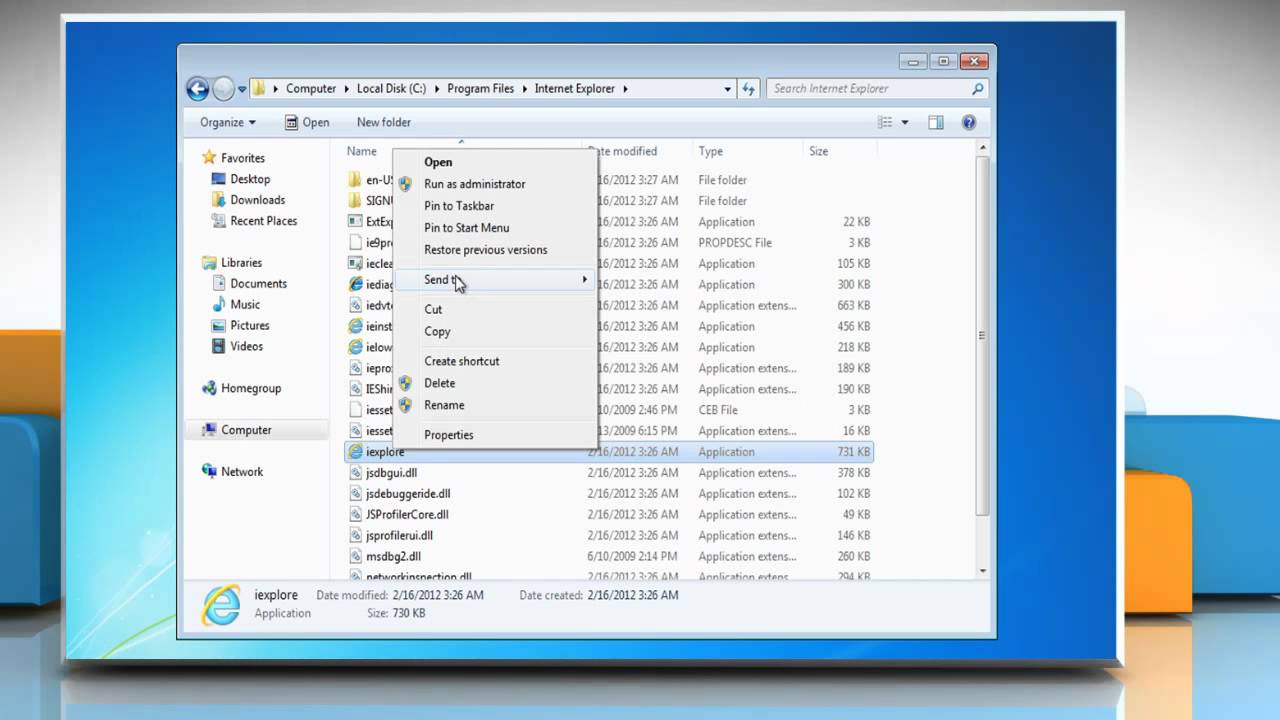The height and width of the screenshot is (720, 1280).
Task: Click the Back navigation arrow
Action: click(197, 88)
